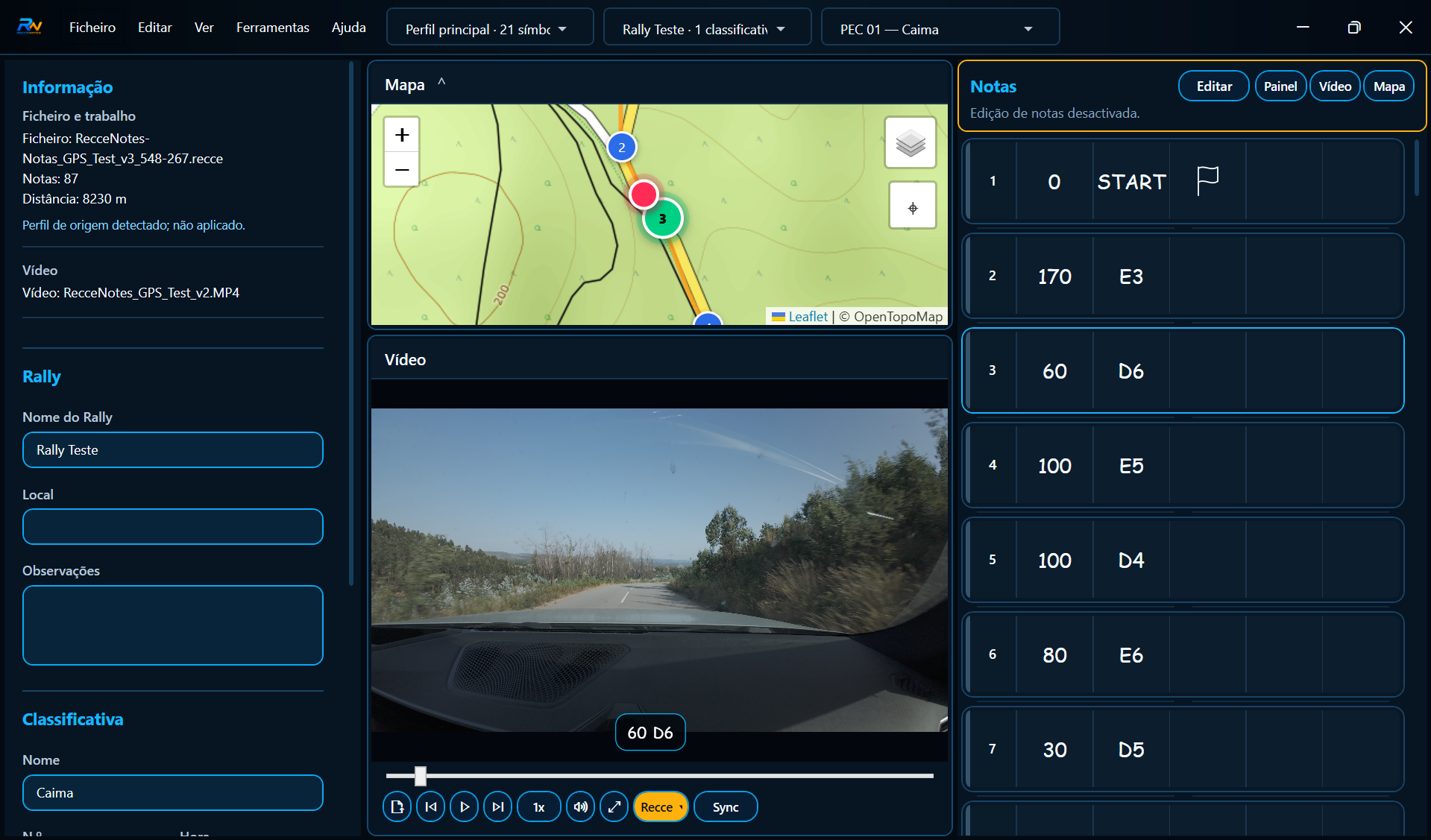
Task: Load a video file with the file icon
Action: 397,806
